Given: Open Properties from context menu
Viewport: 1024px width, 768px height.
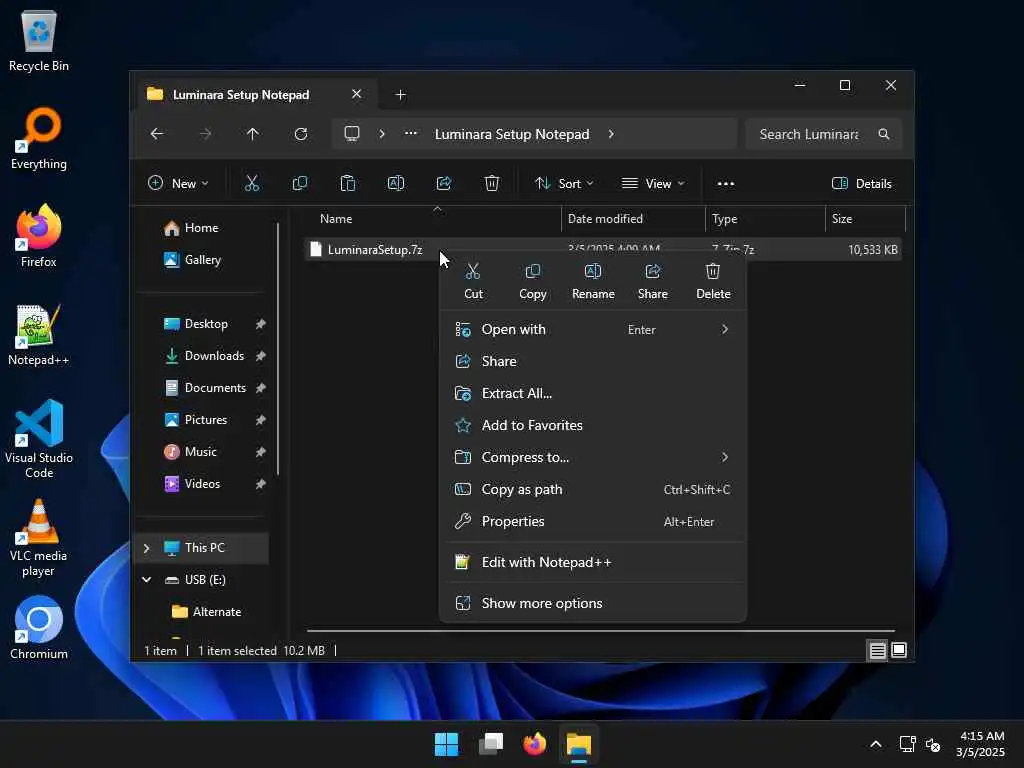Looking at the screenshot, I should tap(593, 521).
